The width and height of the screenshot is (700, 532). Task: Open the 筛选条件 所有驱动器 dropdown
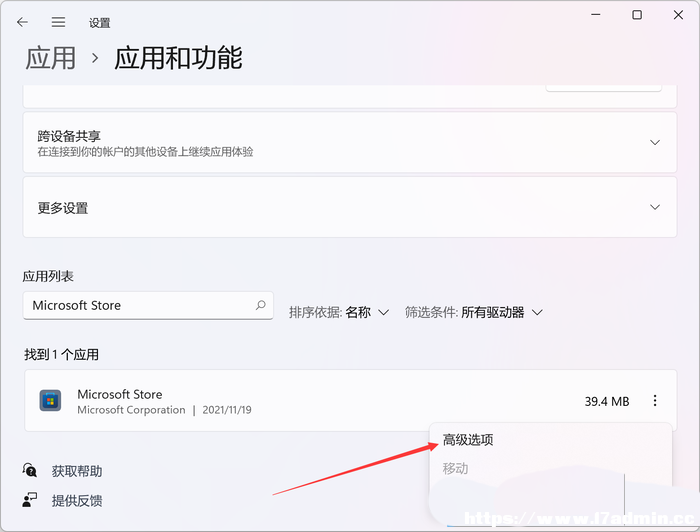click(x=474, y=312)
